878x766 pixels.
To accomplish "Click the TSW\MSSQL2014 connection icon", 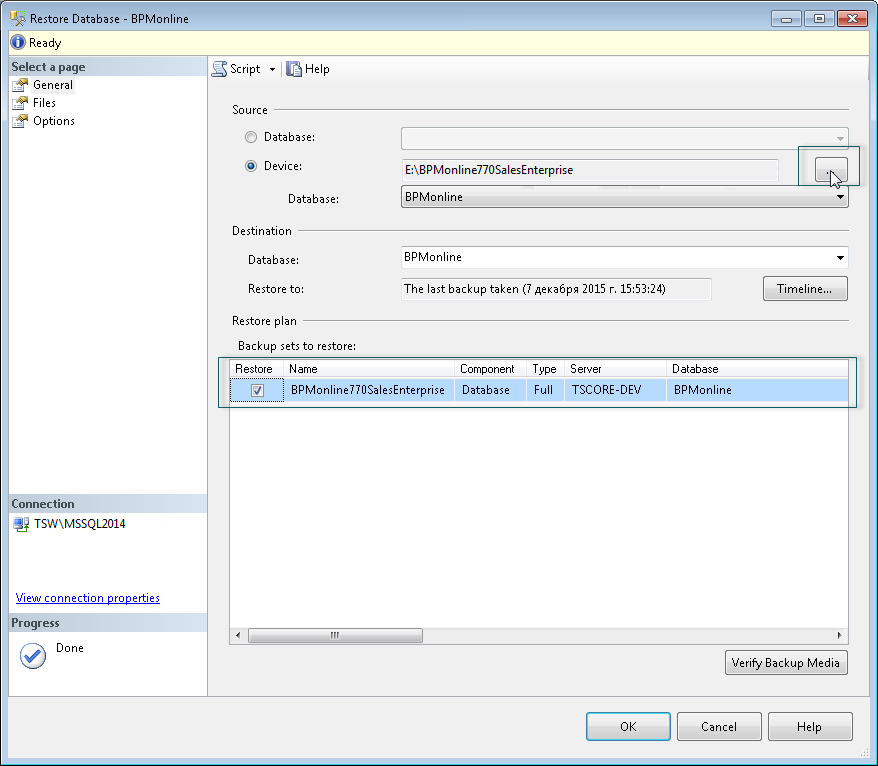I will (21, 524).
